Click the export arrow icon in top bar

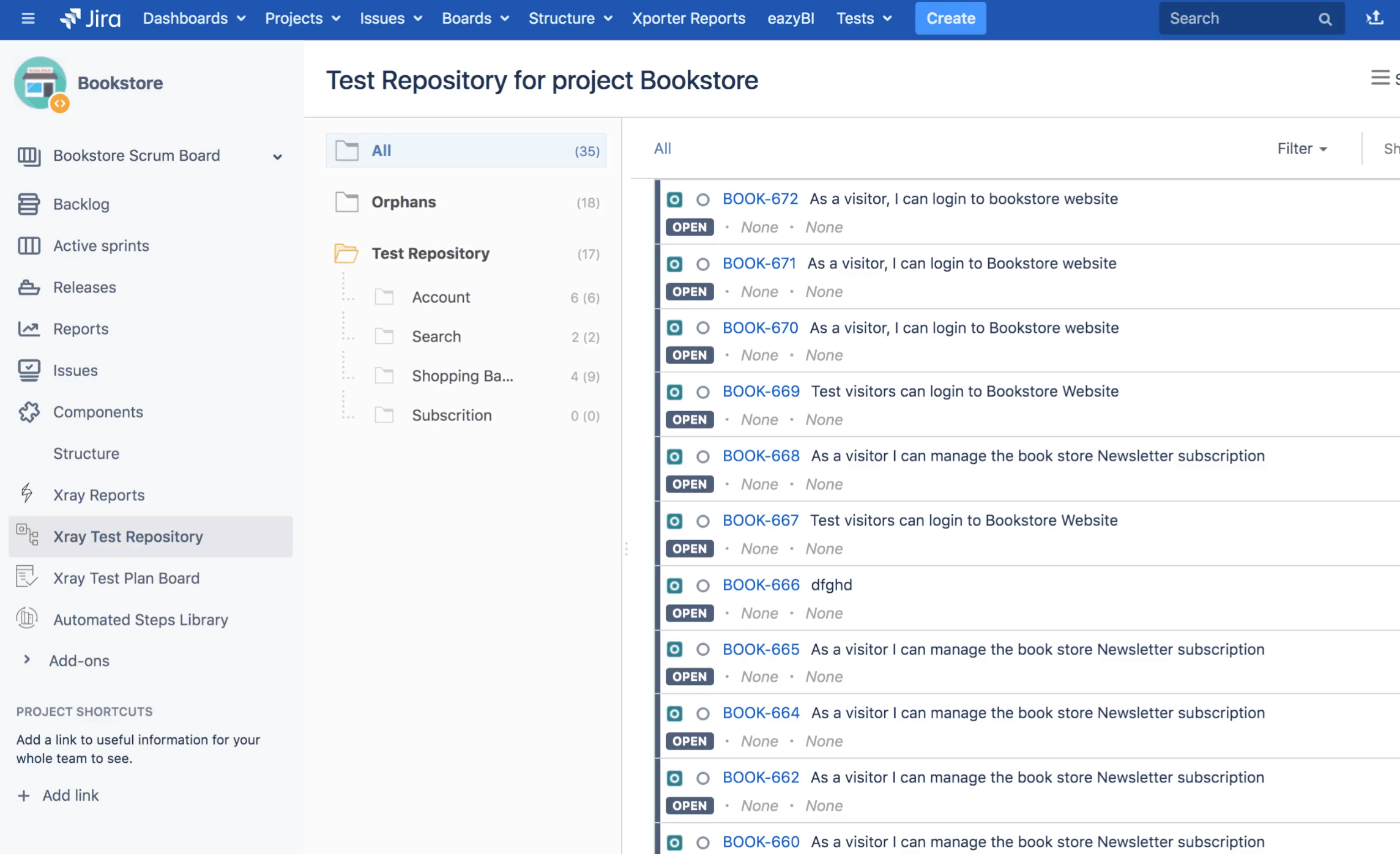point(1374,18)
